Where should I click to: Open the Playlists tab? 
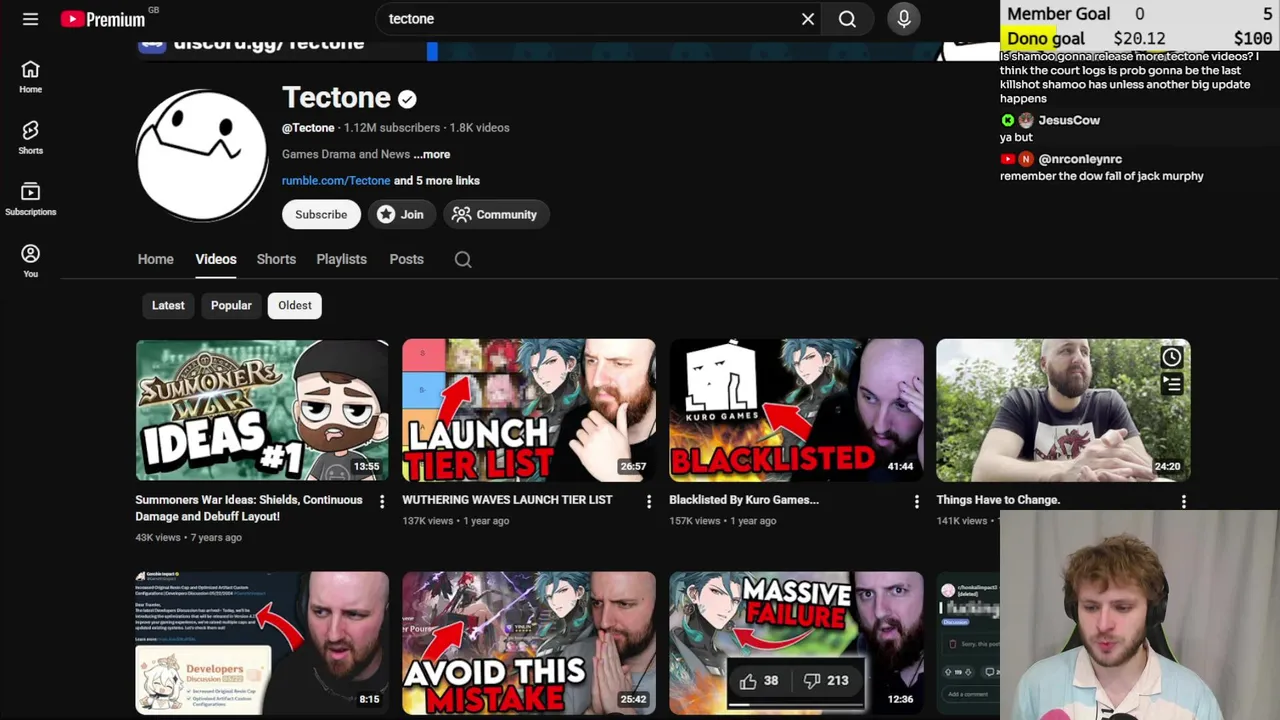click(x=341, y=259)
